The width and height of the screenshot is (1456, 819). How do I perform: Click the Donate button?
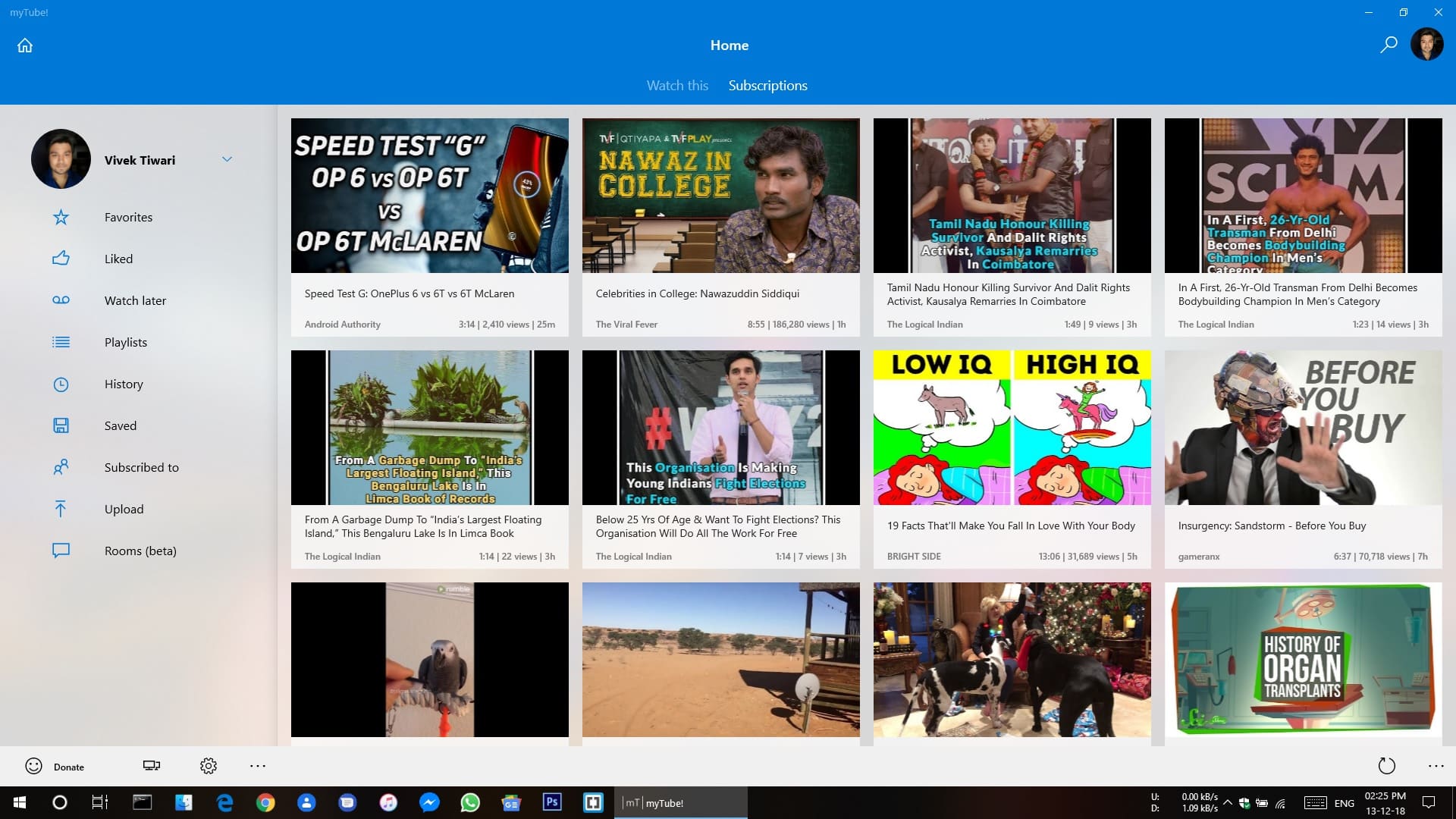click(x=55, y=766)
